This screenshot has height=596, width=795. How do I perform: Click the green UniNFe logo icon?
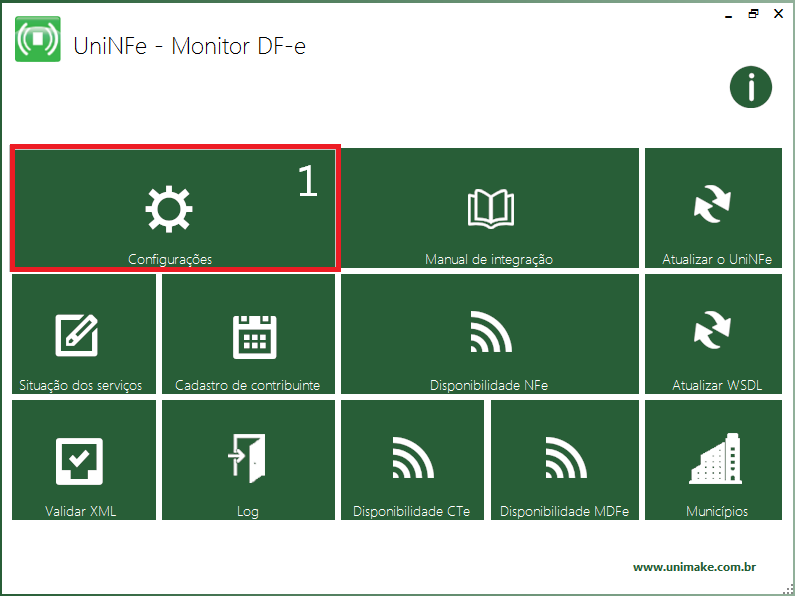tap(38, 39)
